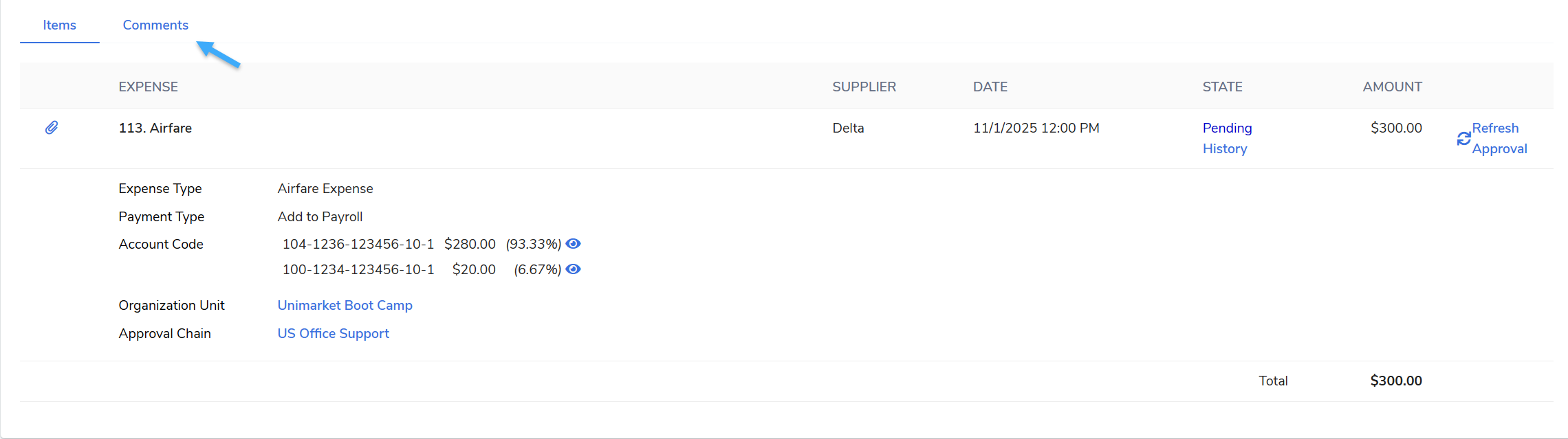Click the STATE column header
This screenshot has height=439, width=1568.
[1222, 87]
